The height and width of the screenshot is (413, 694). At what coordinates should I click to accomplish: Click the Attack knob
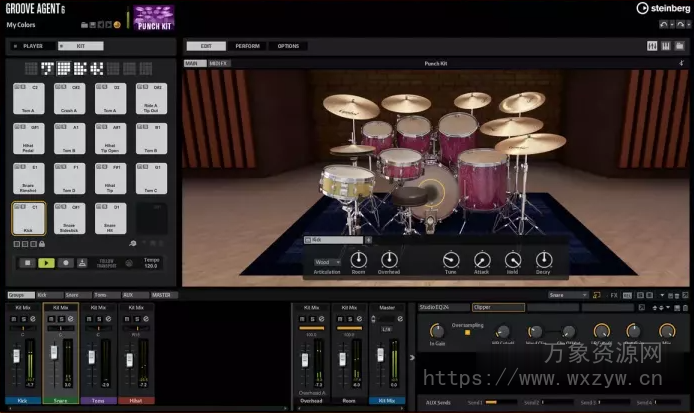pos(482,260)
